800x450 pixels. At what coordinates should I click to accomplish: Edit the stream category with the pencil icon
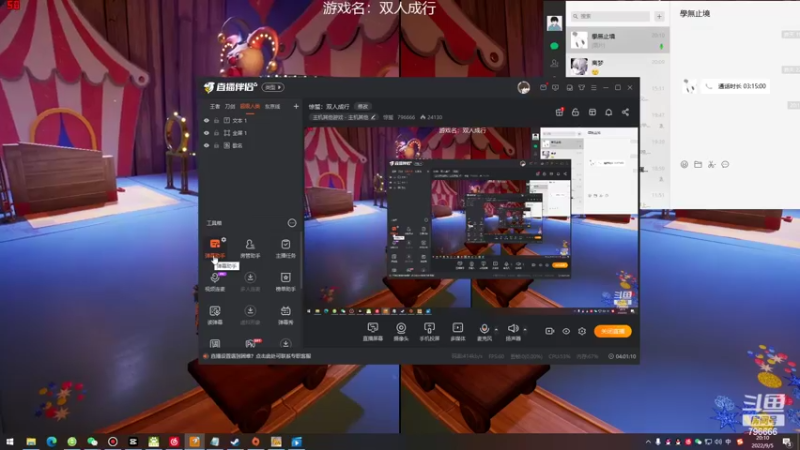click(373, 117)
